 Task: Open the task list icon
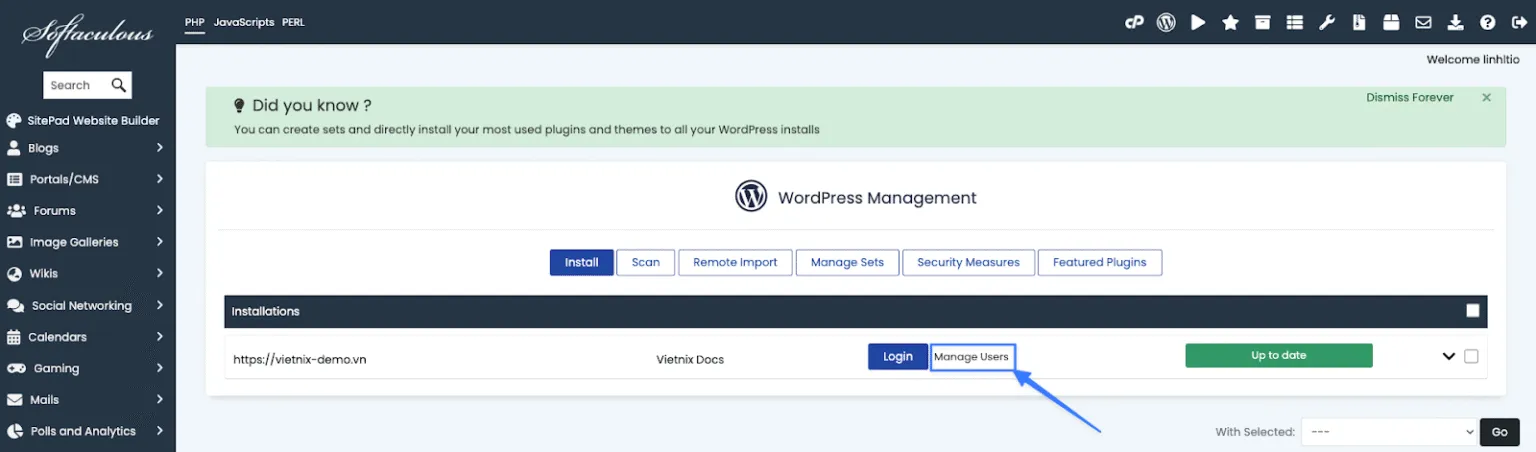(1295, 22)
